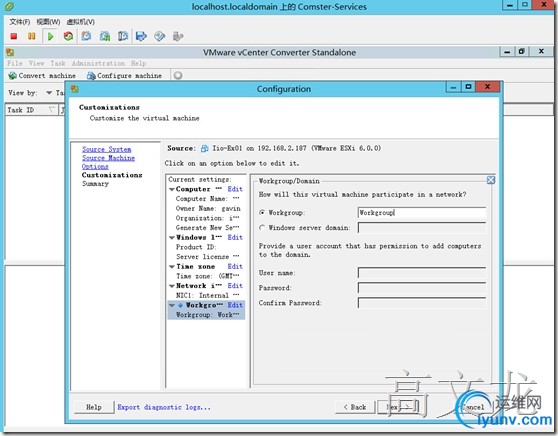This screenshot has width=558, height=436.
Task: Click Edit link for Windows license section
Action: point(235,237)
